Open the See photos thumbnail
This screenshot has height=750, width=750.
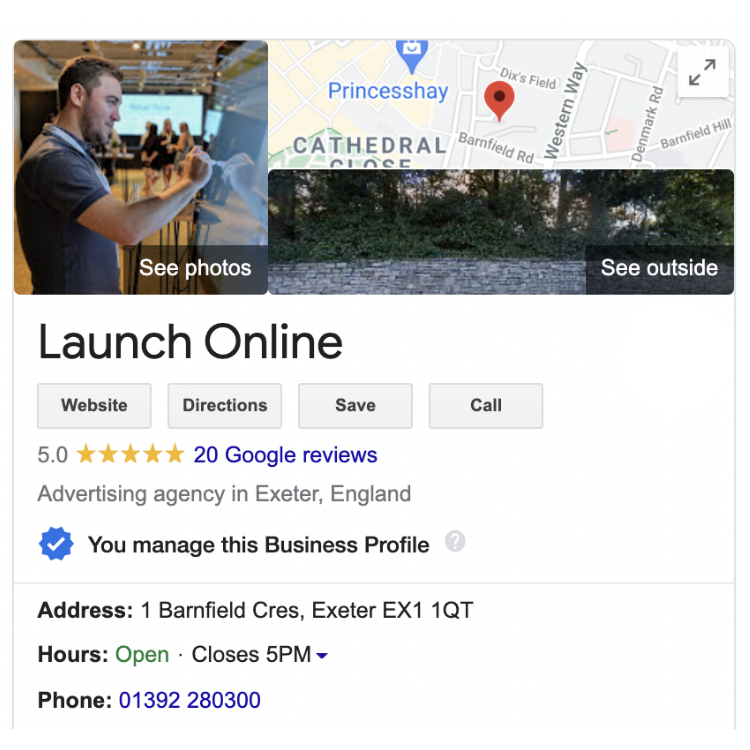(141, 167)
